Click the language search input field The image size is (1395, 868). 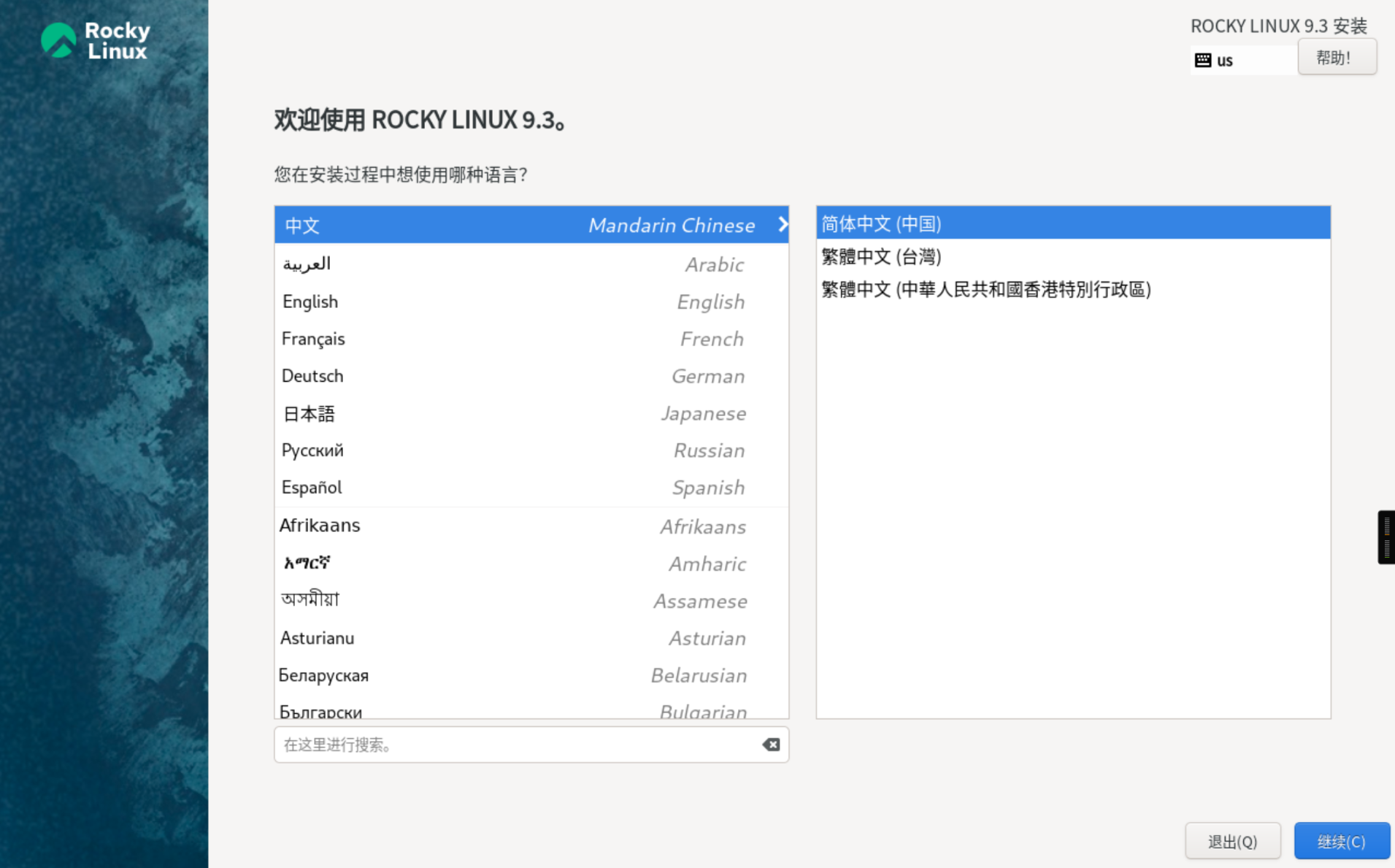click(531, 745)
